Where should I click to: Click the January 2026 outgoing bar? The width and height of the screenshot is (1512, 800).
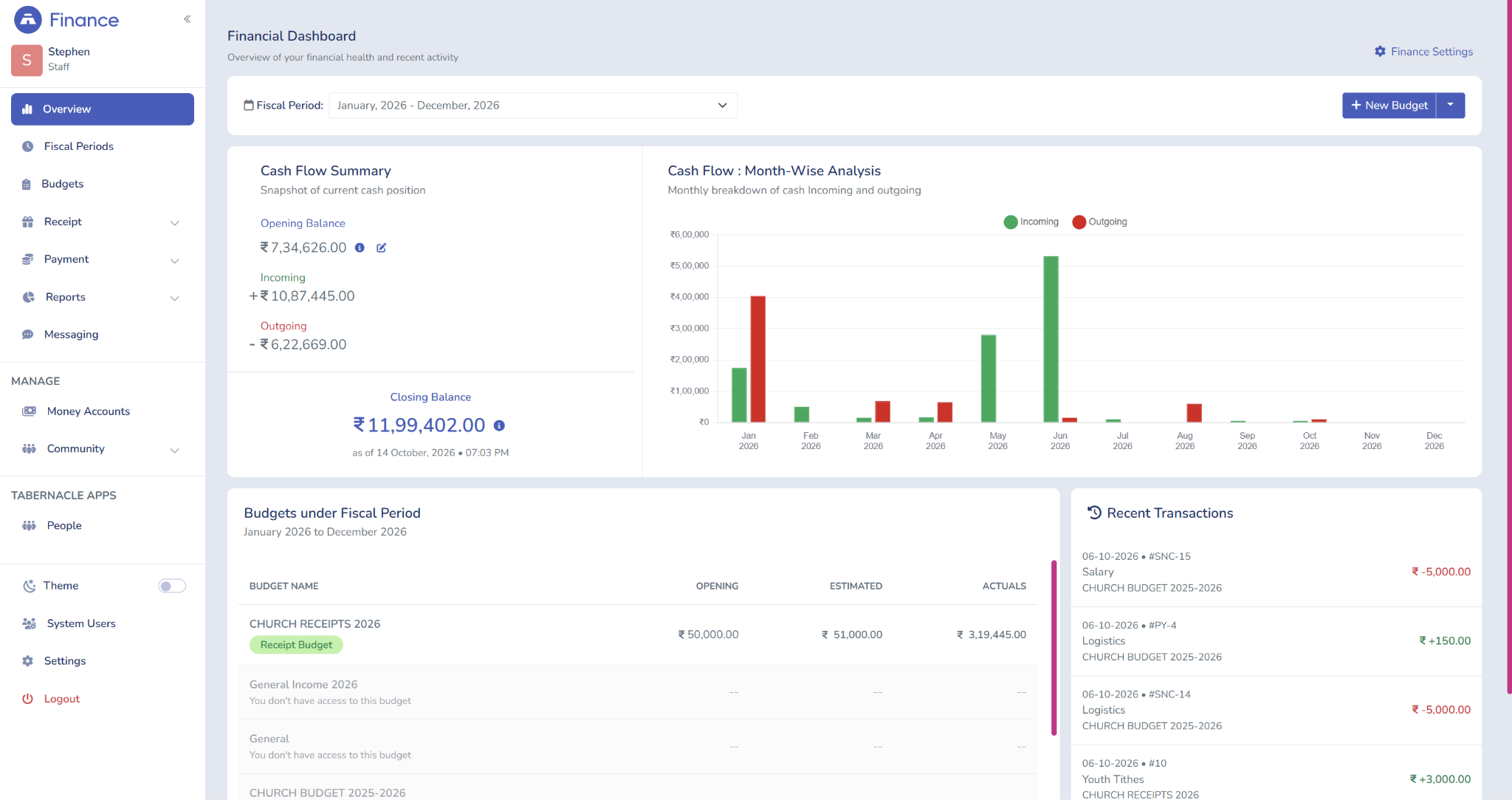point(757,359)
